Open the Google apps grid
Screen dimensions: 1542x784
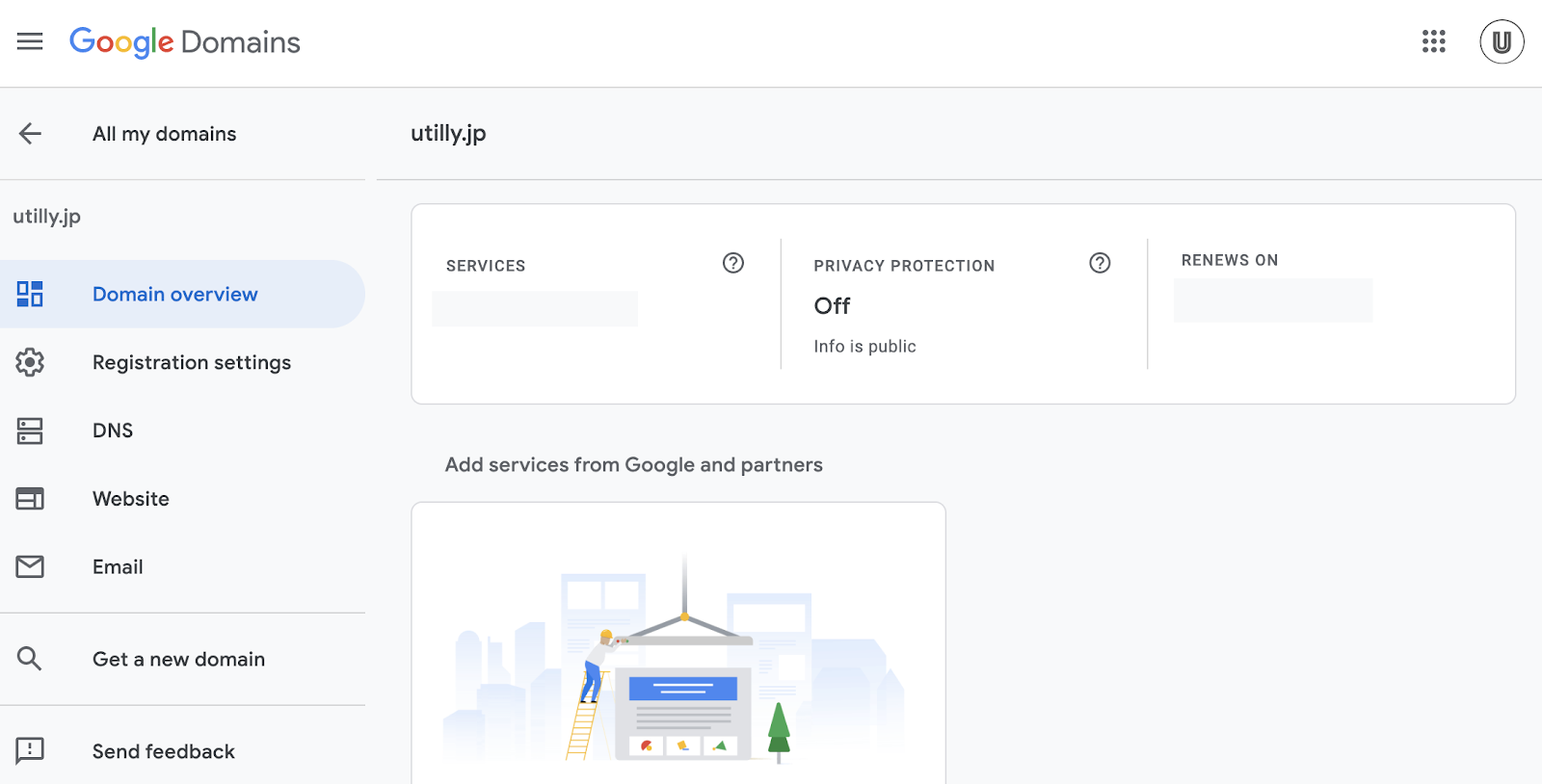[1434, 41]
